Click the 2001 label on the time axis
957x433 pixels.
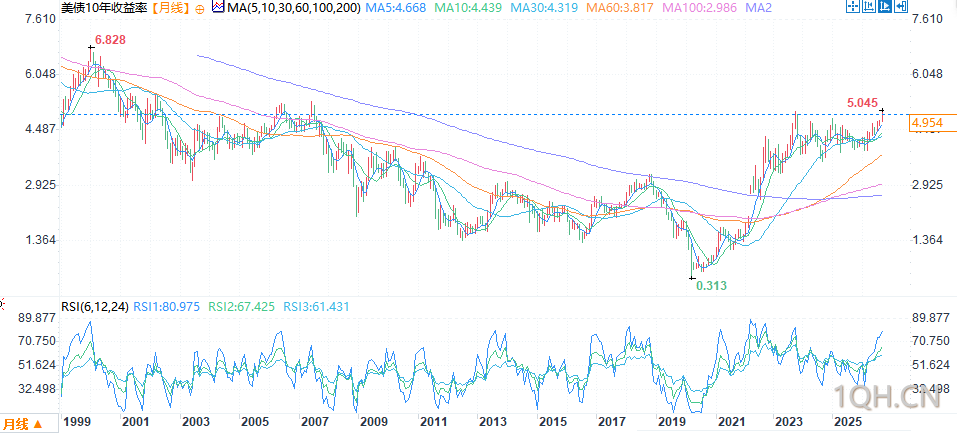pyautogui.click(x=135, y=422)
